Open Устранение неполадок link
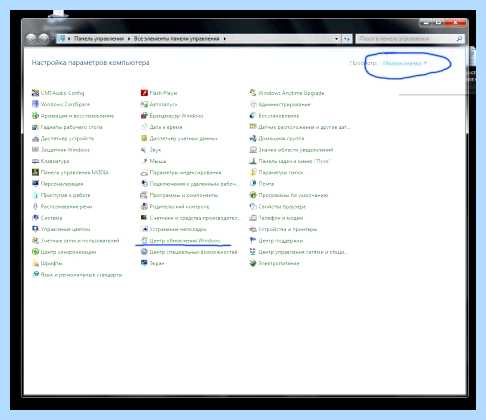486x420 pixels. [x=178, y=229]
